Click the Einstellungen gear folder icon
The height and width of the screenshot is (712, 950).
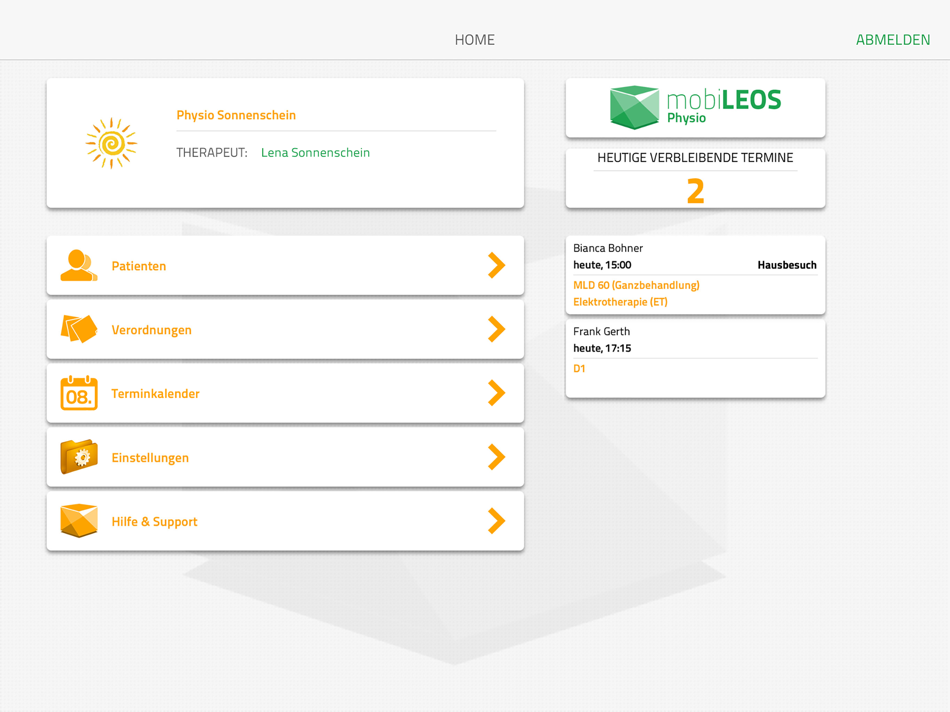click(x=79, y=457)
